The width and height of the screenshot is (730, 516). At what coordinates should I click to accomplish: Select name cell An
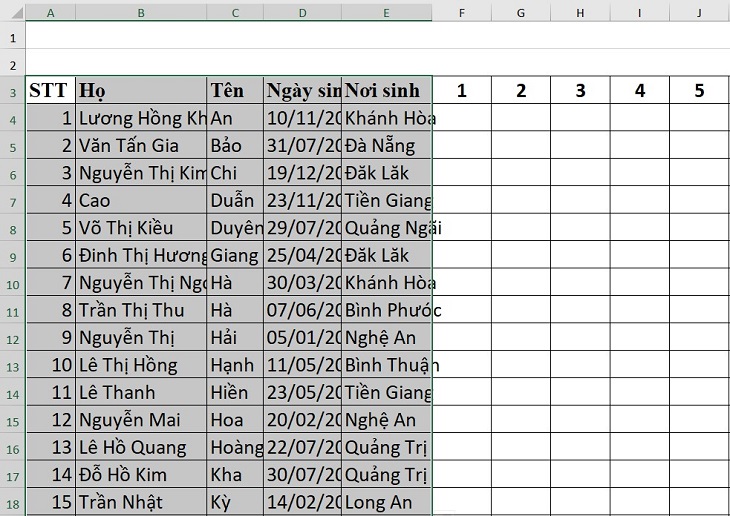235,118
